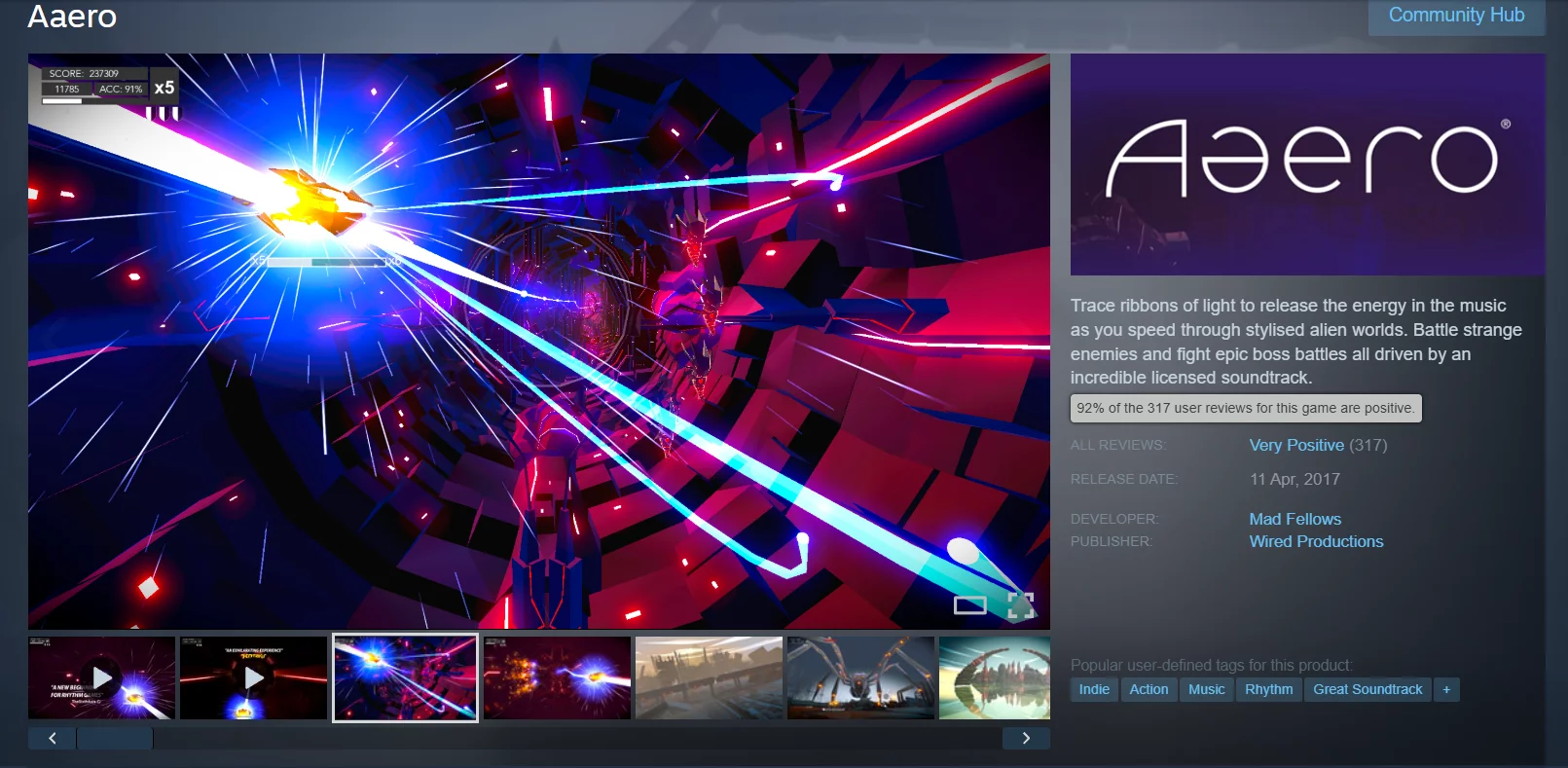Screen dimensions: 1568x768
Task: Select the Rhythm tag
Action: (1268, 689)
